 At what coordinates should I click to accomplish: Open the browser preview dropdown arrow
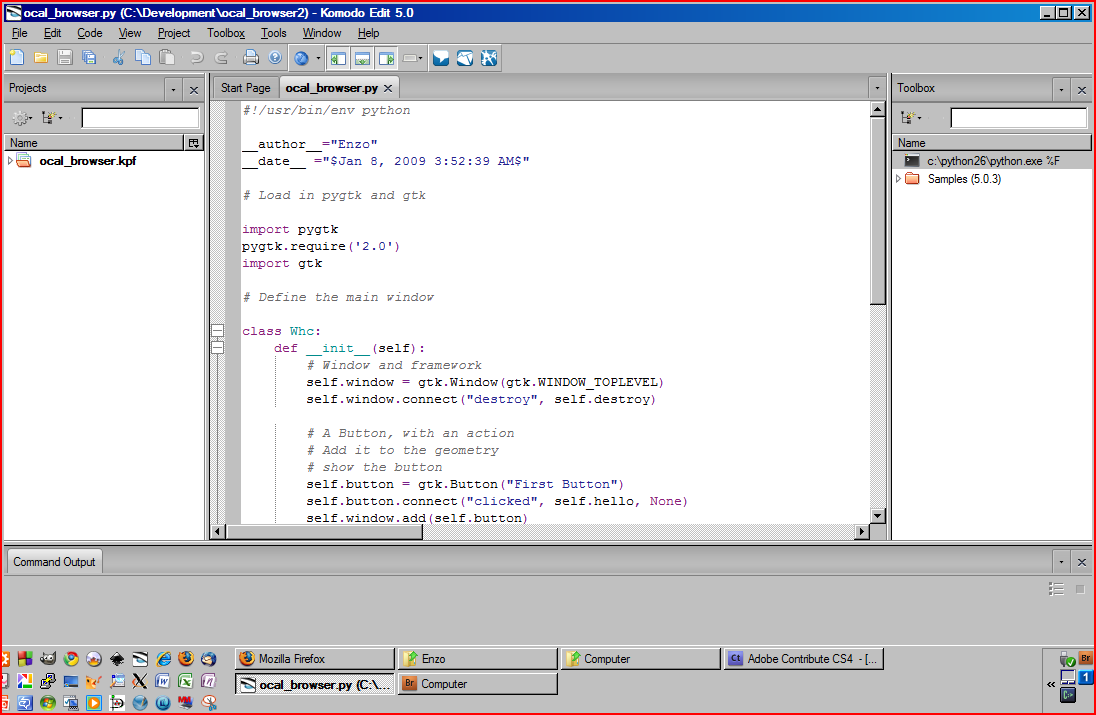[x=318, y=58]
